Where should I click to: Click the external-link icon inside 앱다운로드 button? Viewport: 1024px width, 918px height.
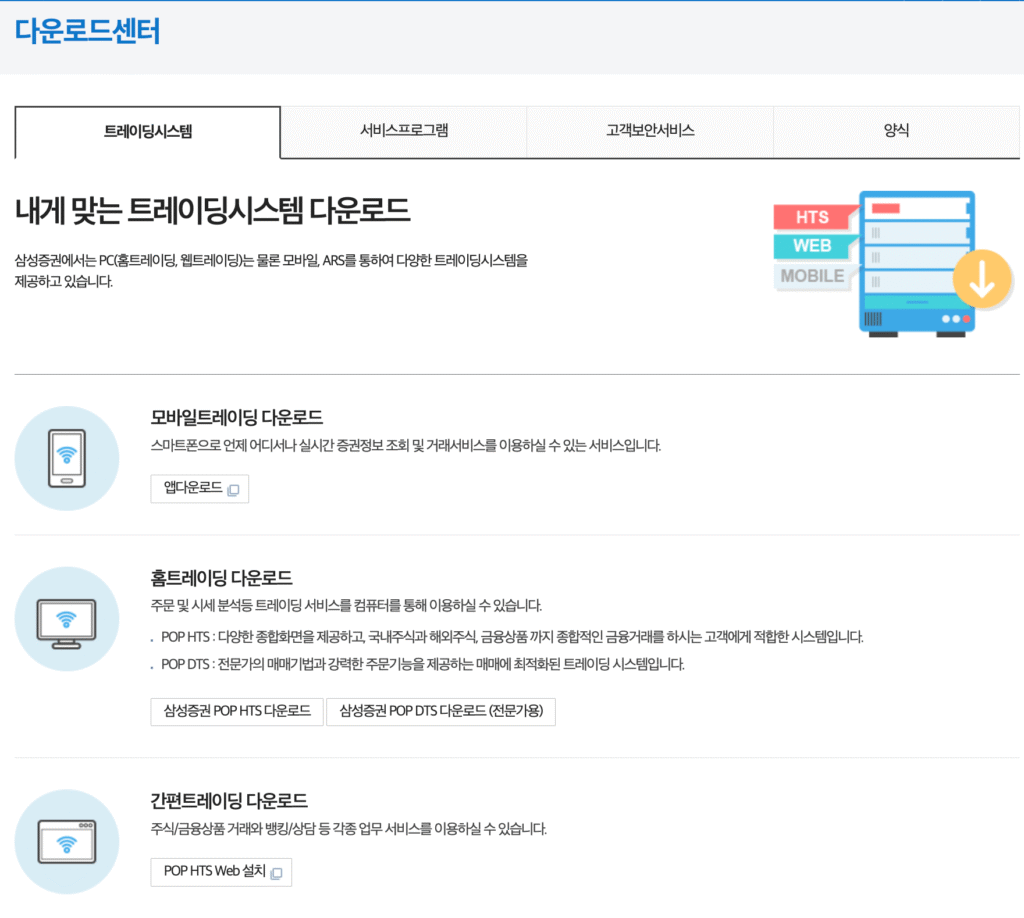point(234,489)
